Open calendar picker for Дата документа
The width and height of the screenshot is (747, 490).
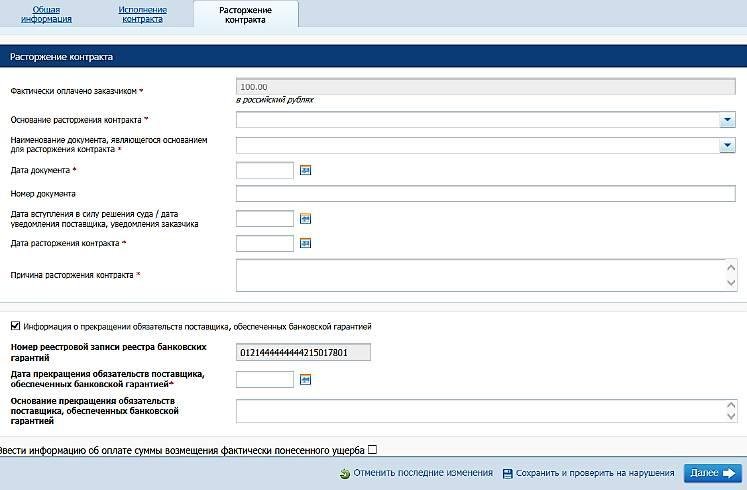point(306,170)
